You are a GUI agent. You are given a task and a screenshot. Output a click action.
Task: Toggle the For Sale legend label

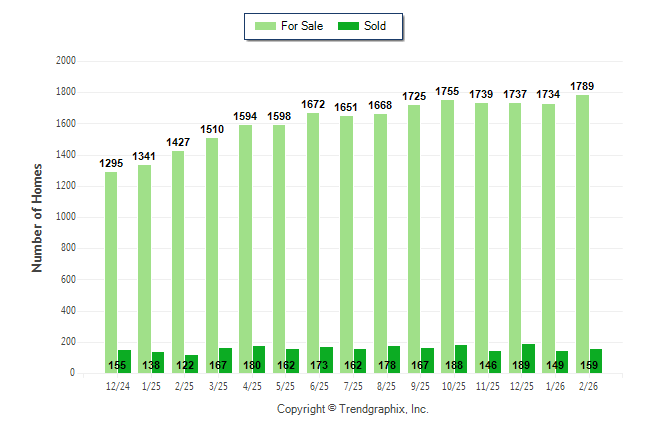304,26
